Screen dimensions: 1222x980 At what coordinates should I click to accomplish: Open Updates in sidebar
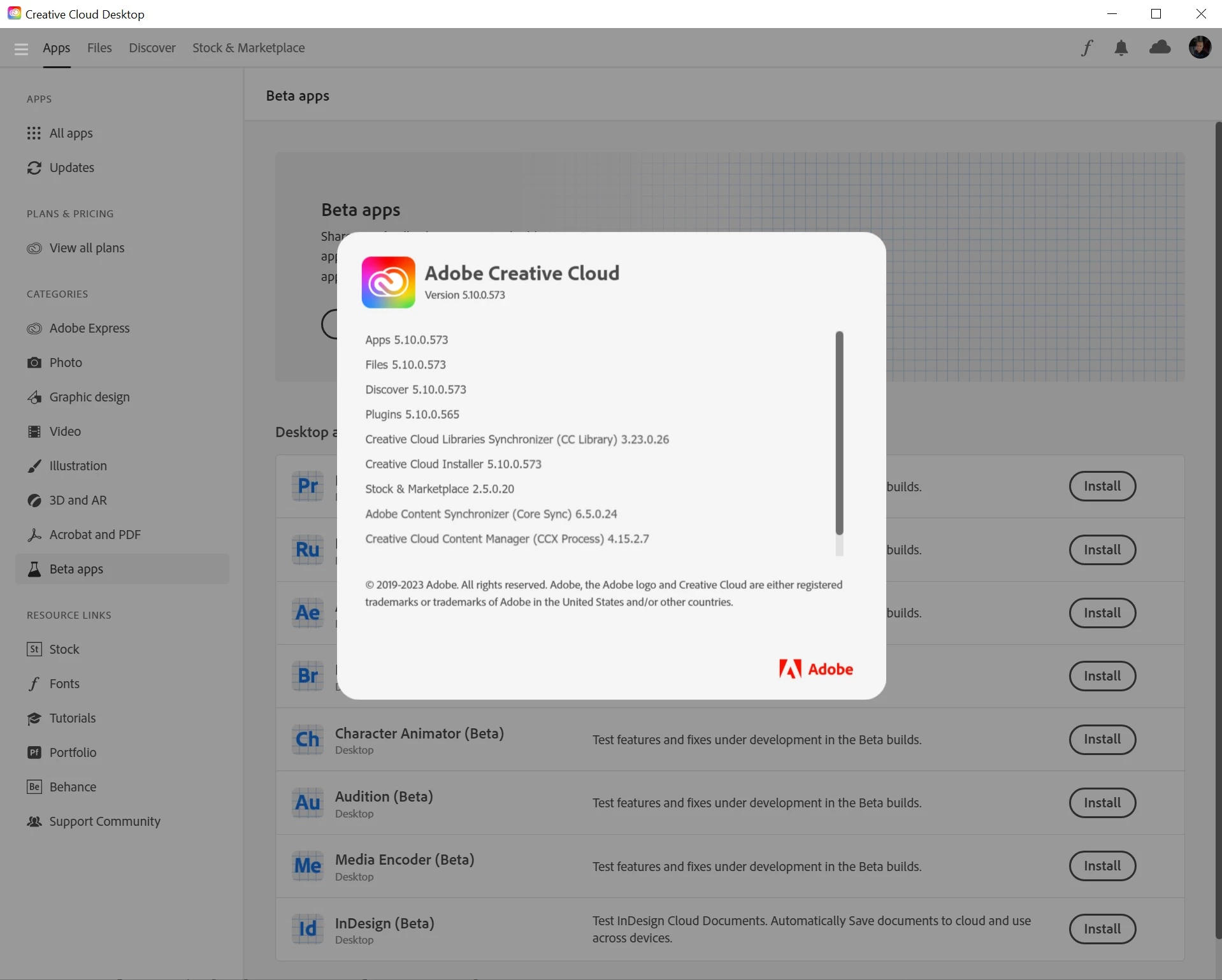point(122,168)
